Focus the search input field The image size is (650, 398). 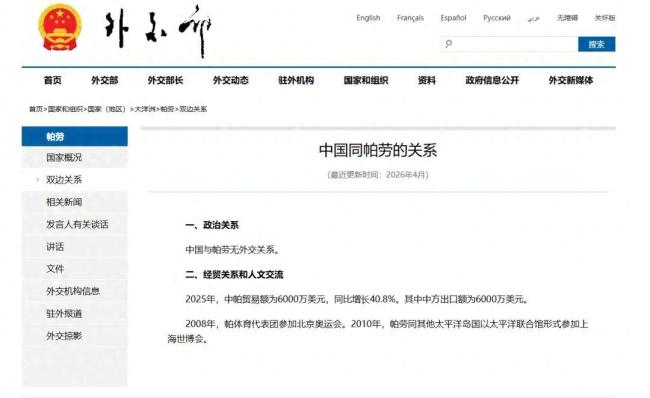pos(509,44)
